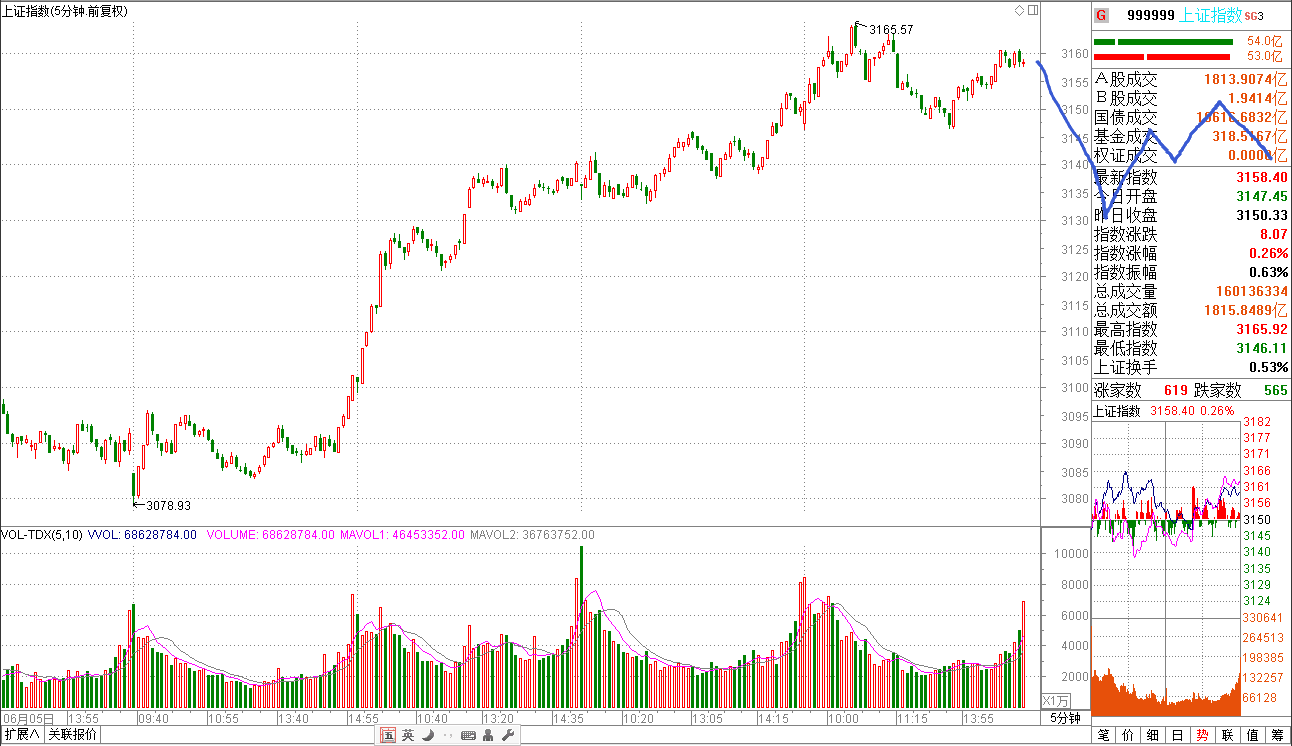Click the Wubi input method icon
Viewport: 1292px width, 746px height.
(388, 736)
